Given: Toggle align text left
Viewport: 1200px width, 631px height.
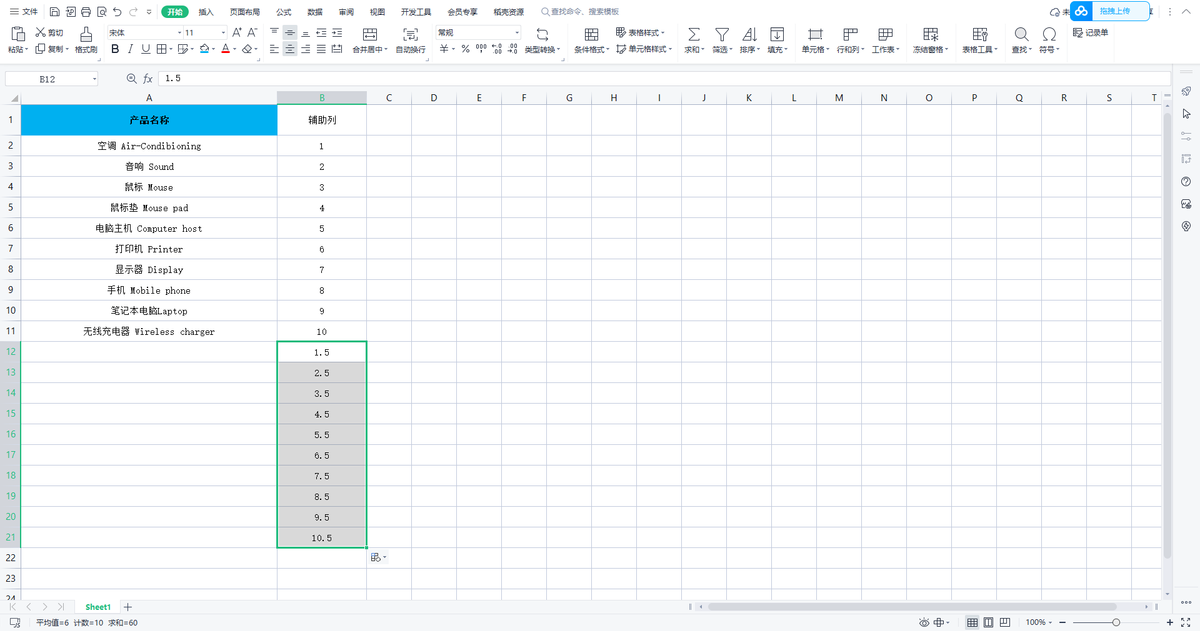Looking at the screenshot, I should pyautogui.click(x=274, y=48).
